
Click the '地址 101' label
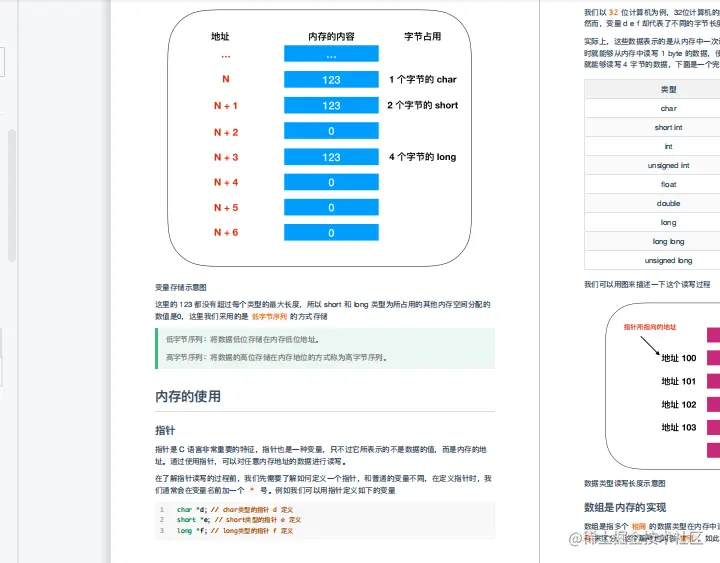coord(679,381)
